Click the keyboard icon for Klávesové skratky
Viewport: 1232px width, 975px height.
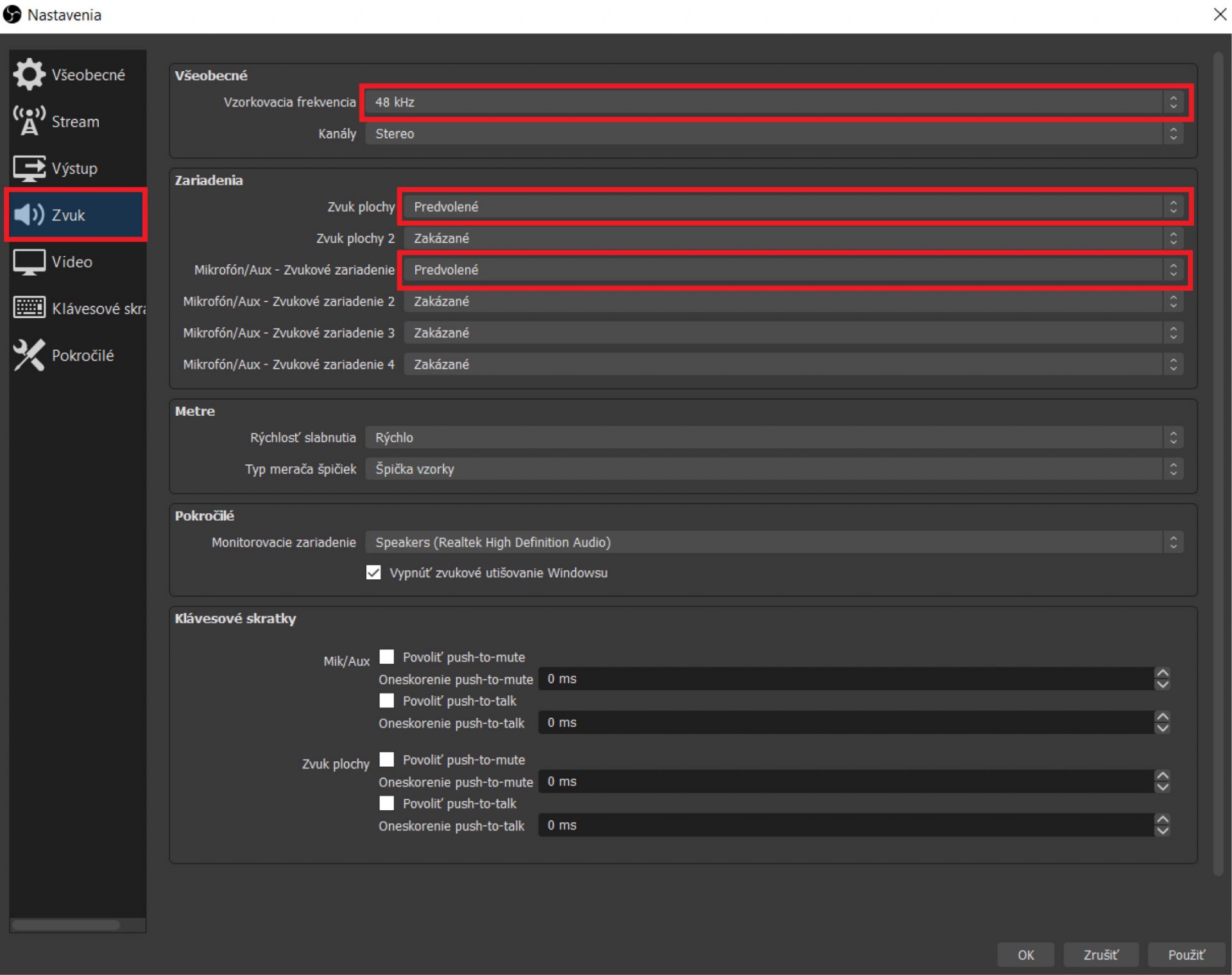click(29, 308)
